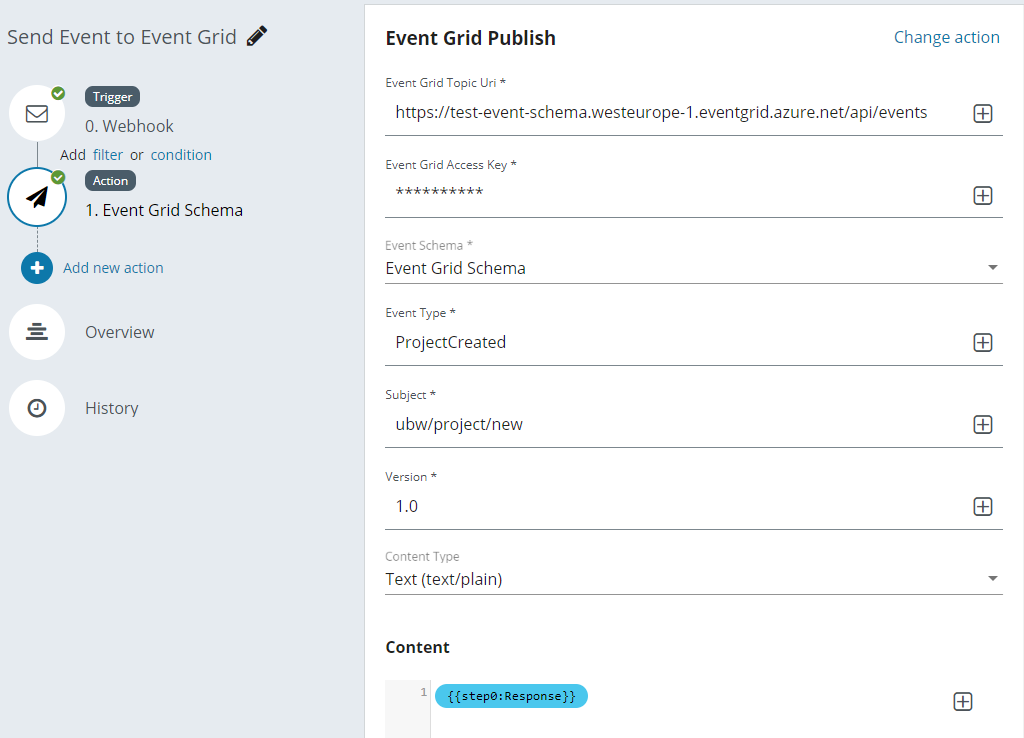Image resolution: width=1024 pixels, height=738 pixels.
Task: Select the Webhook trigger envelope icon
Action: tap(37, 114)
